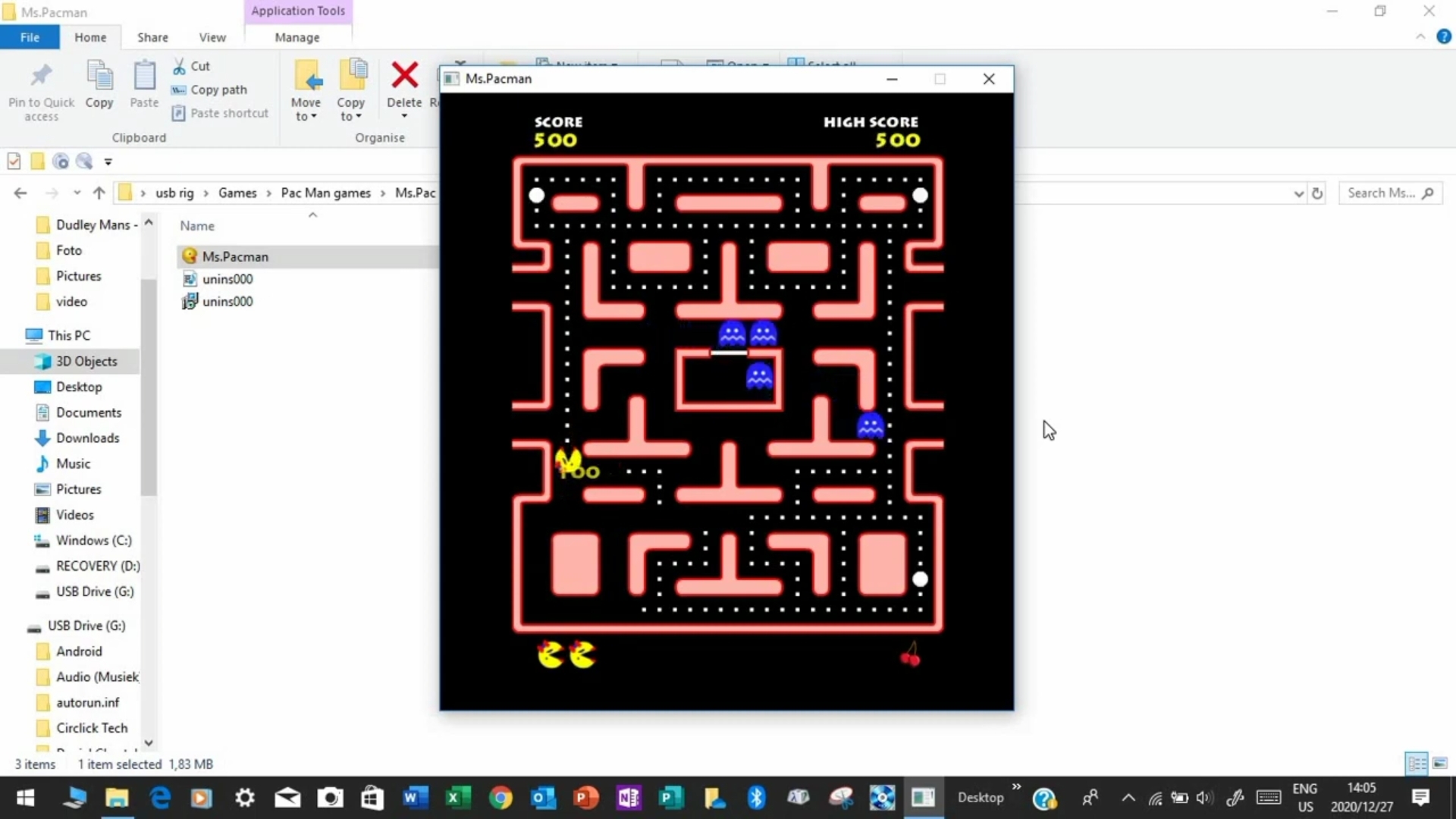The image size is (1456, 819).
Task: Open Windows (C:) drive
Action: click(93, 541)
